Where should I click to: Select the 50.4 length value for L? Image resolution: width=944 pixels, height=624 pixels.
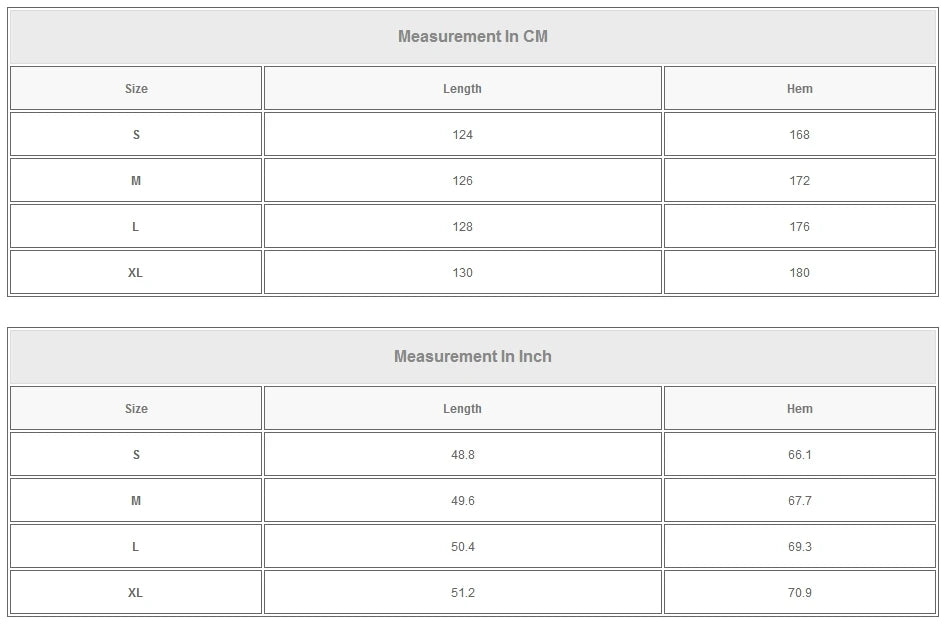click(462, 546)
